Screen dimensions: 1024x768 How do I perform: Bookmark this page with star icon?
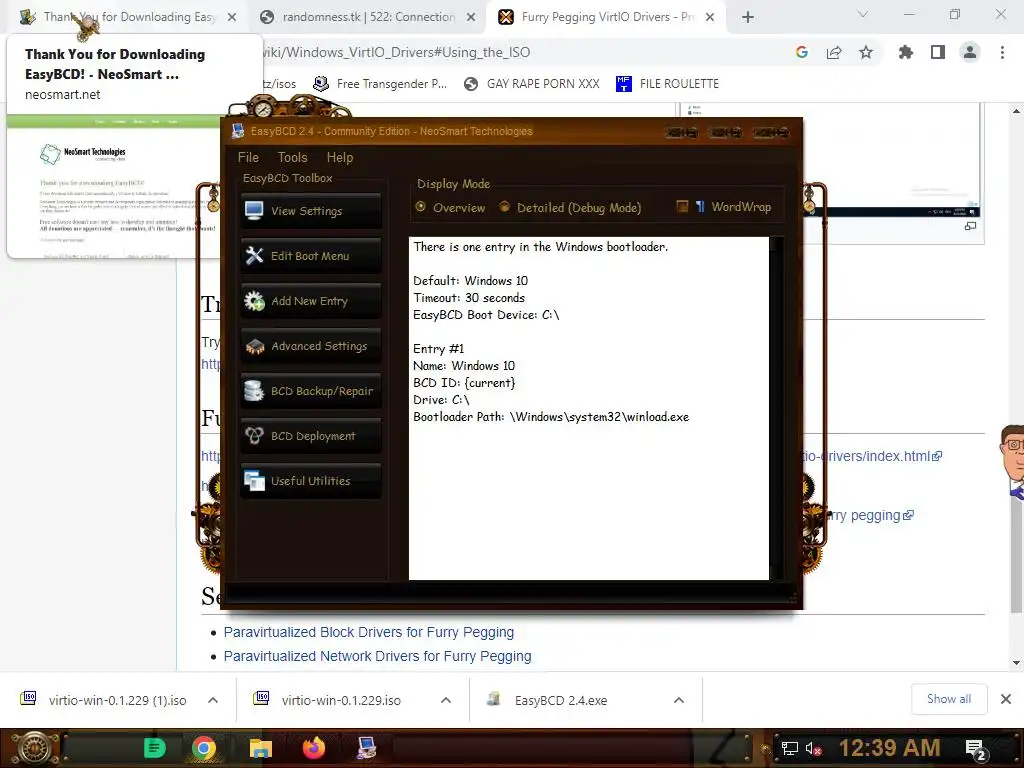tap(866, 52)
